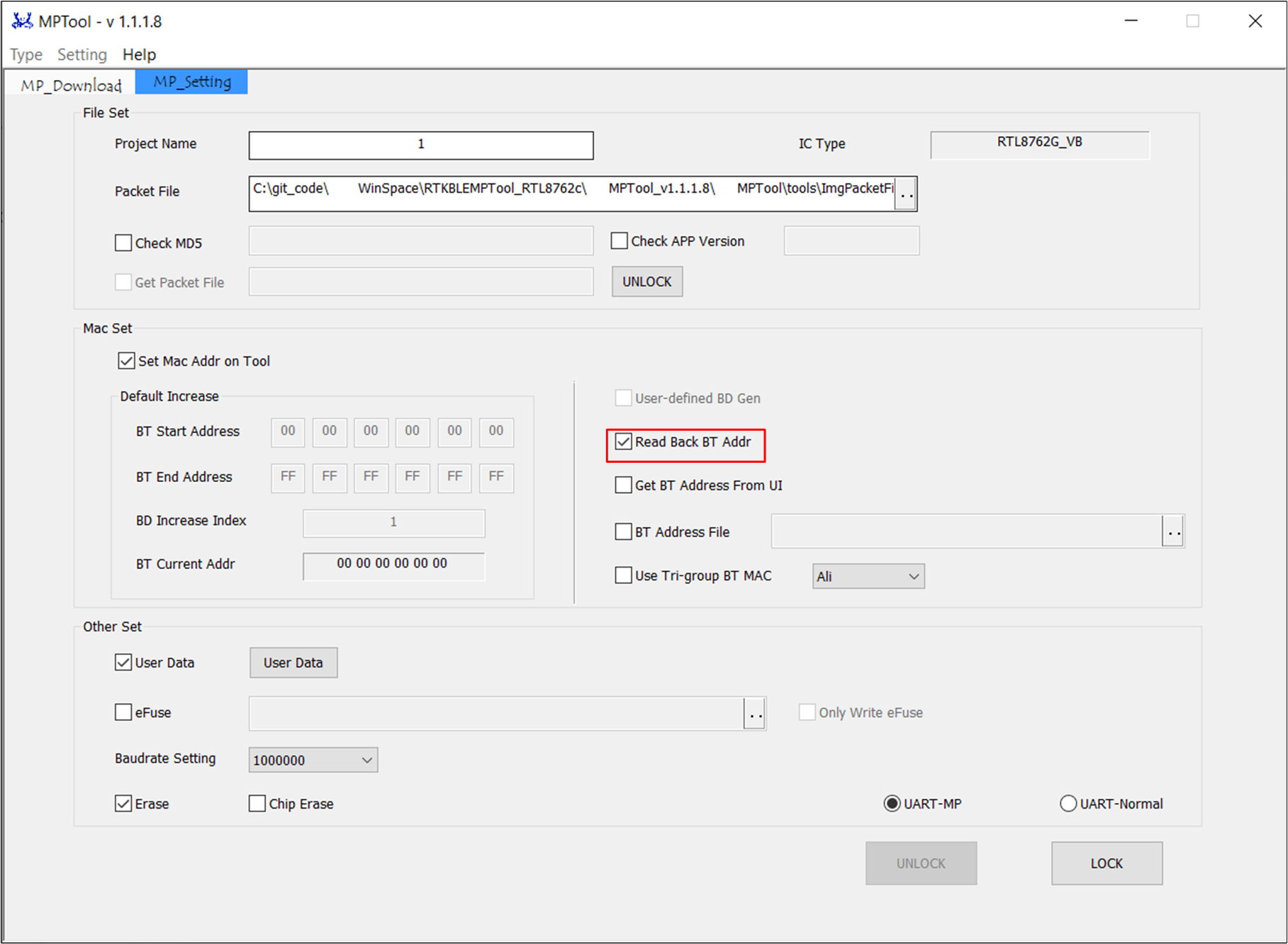Uncheck Read Back BT Addr option
This screenshot has width=1288, height=944.
pos(623,442)
